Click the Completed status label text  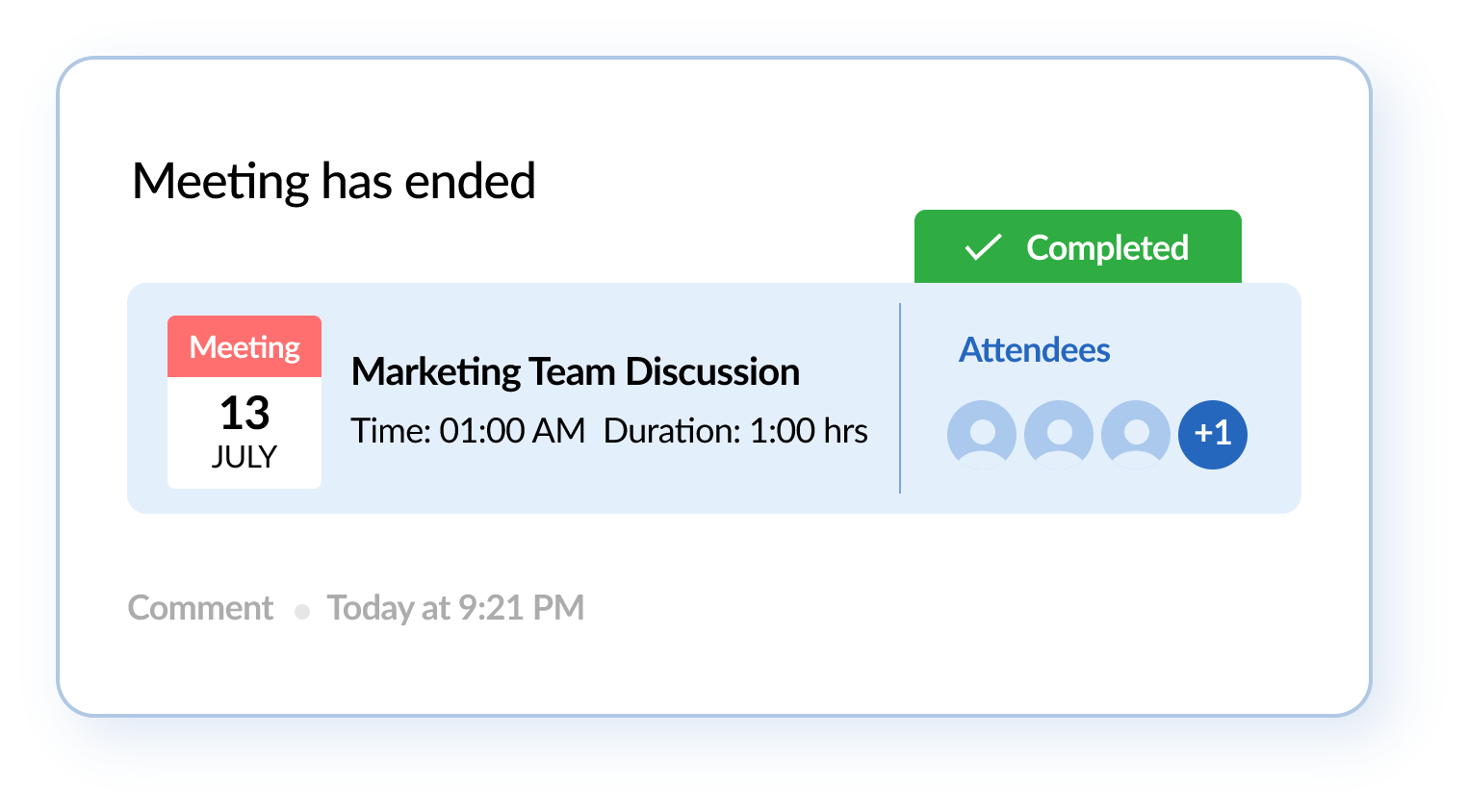1107,248
